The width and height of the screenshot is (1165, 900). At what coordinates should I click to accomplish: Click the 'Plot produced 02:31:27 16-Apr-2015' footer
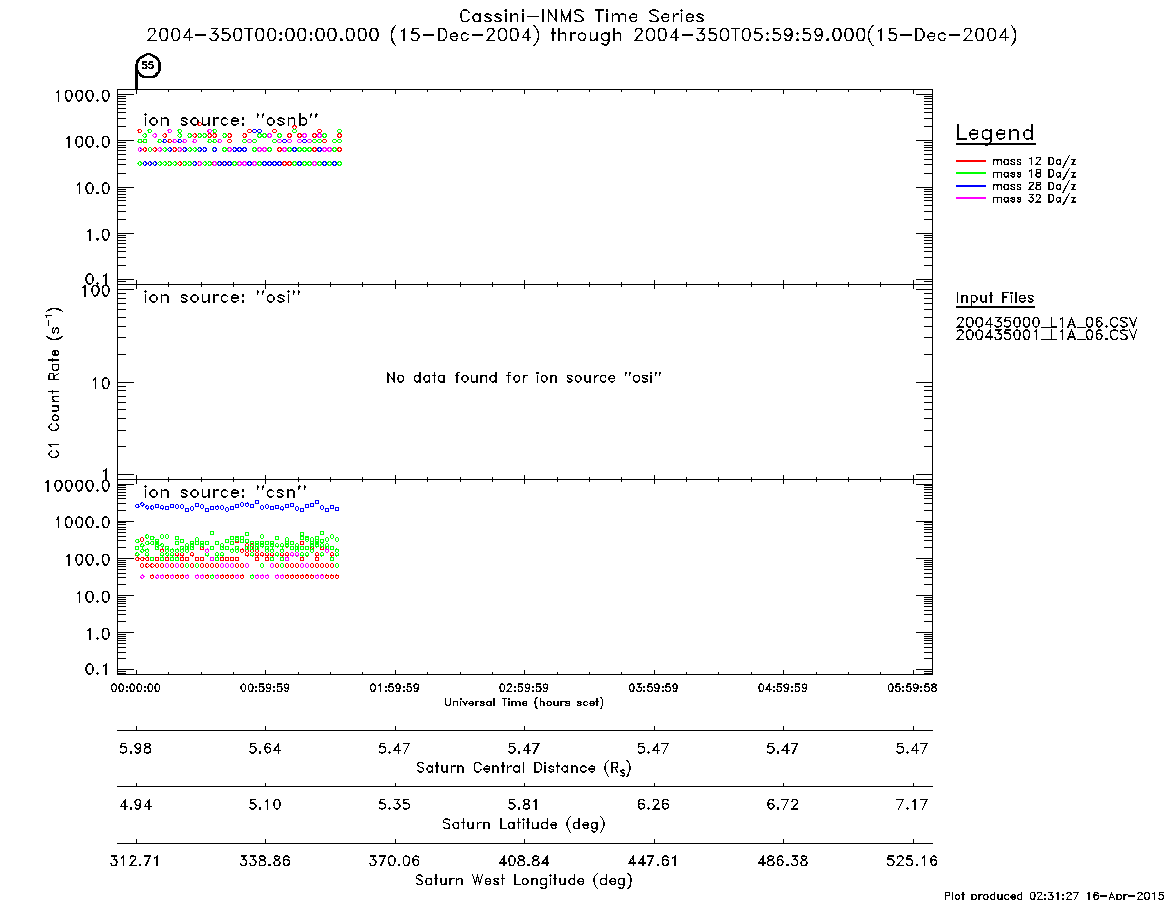(1054, 895)
